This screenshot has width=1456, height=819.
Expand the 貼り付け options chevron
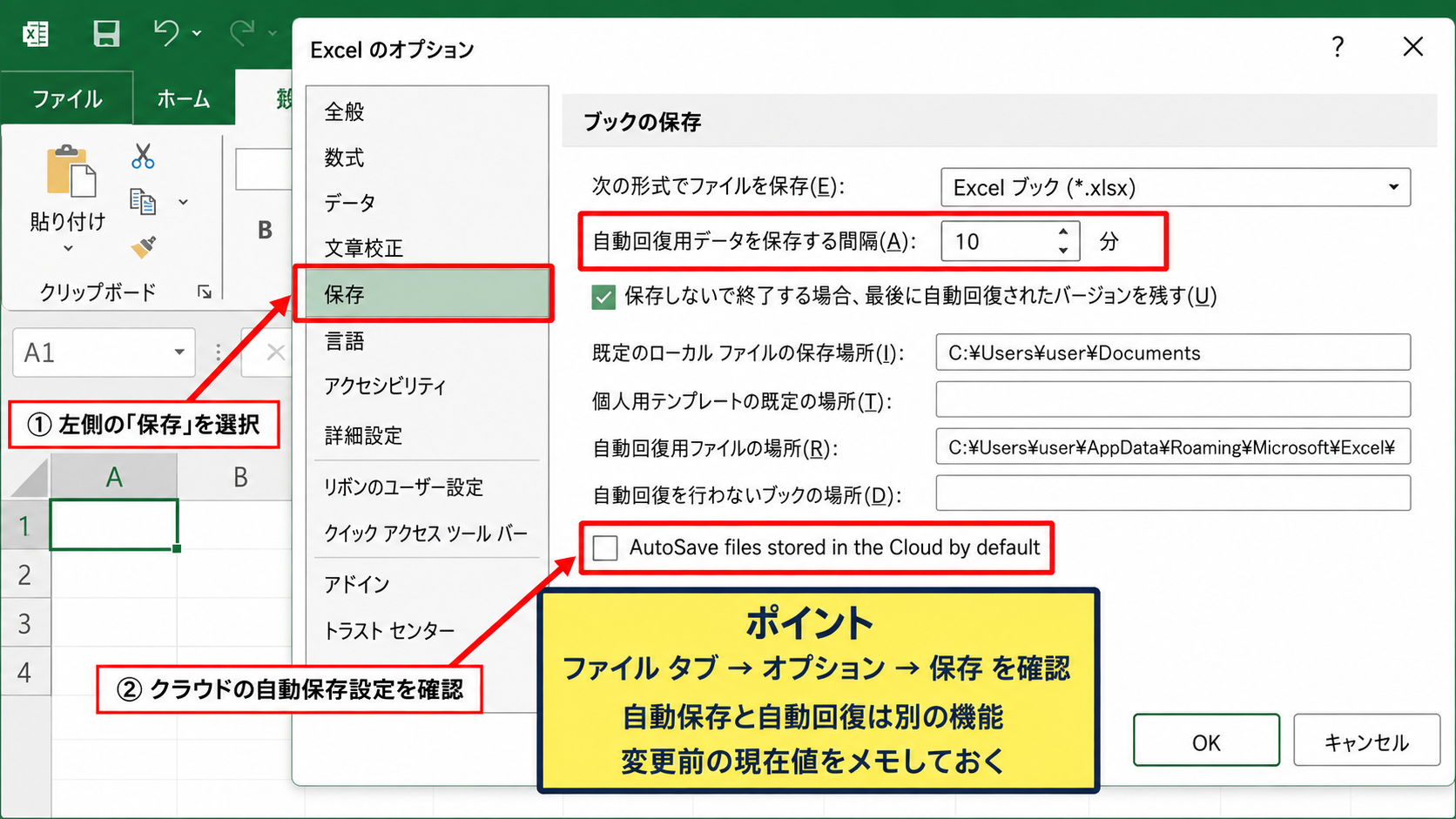pyautogui.click(x=68, y=248)
